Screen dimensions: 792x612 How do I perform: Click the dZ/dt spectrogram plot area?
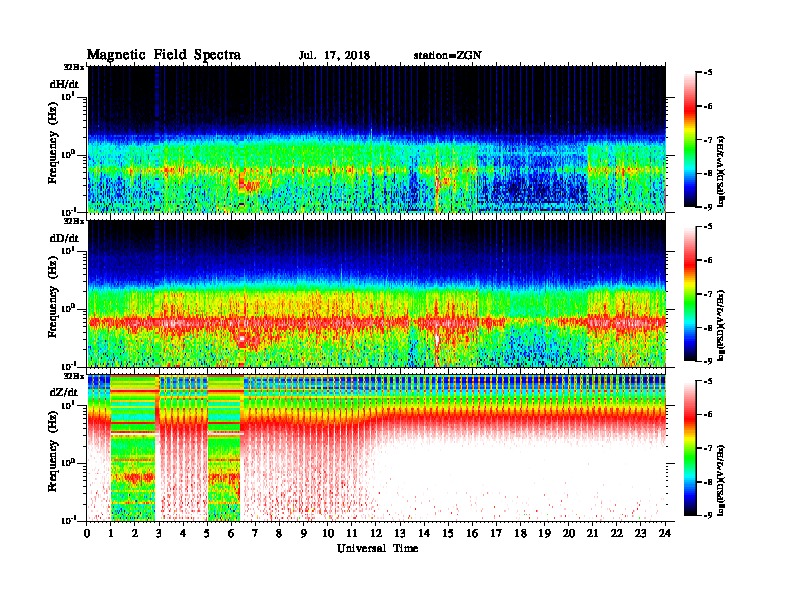[x=377, y=448]
